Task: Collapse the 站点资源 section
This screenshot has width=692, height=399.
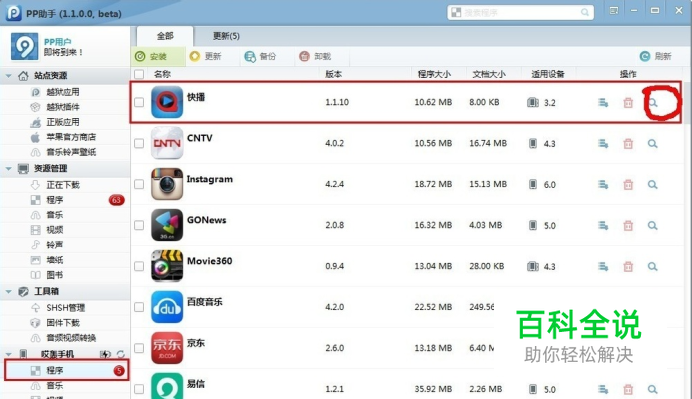Action: [x=8, y=76]
